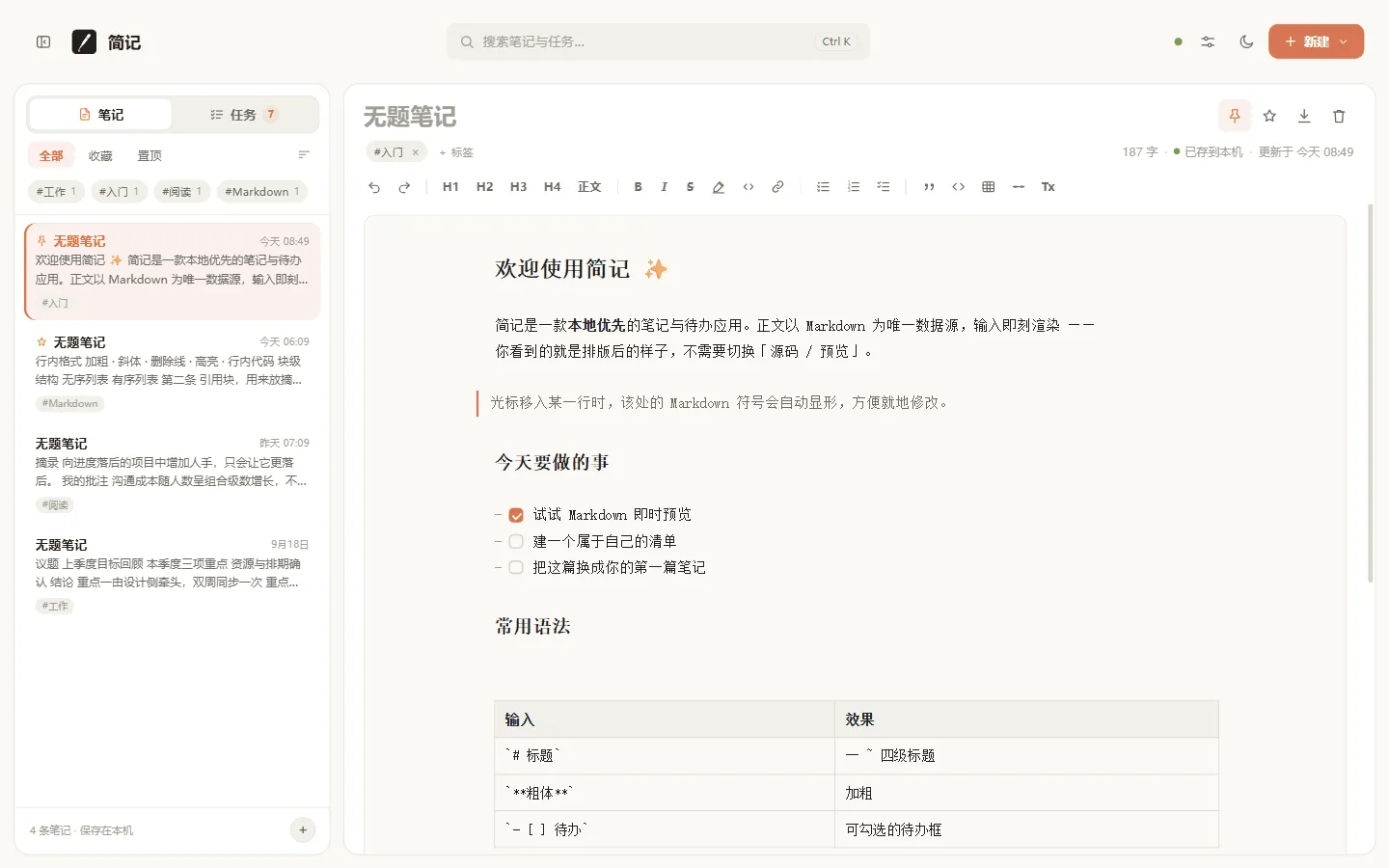
Task: Insert a blockquote with the quote icon
Action: point(929,187)
